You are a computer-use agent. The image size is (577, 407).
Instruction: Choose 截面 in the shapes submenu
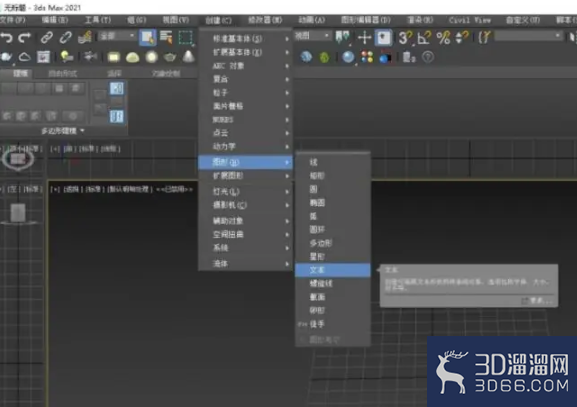coord(332,297)
